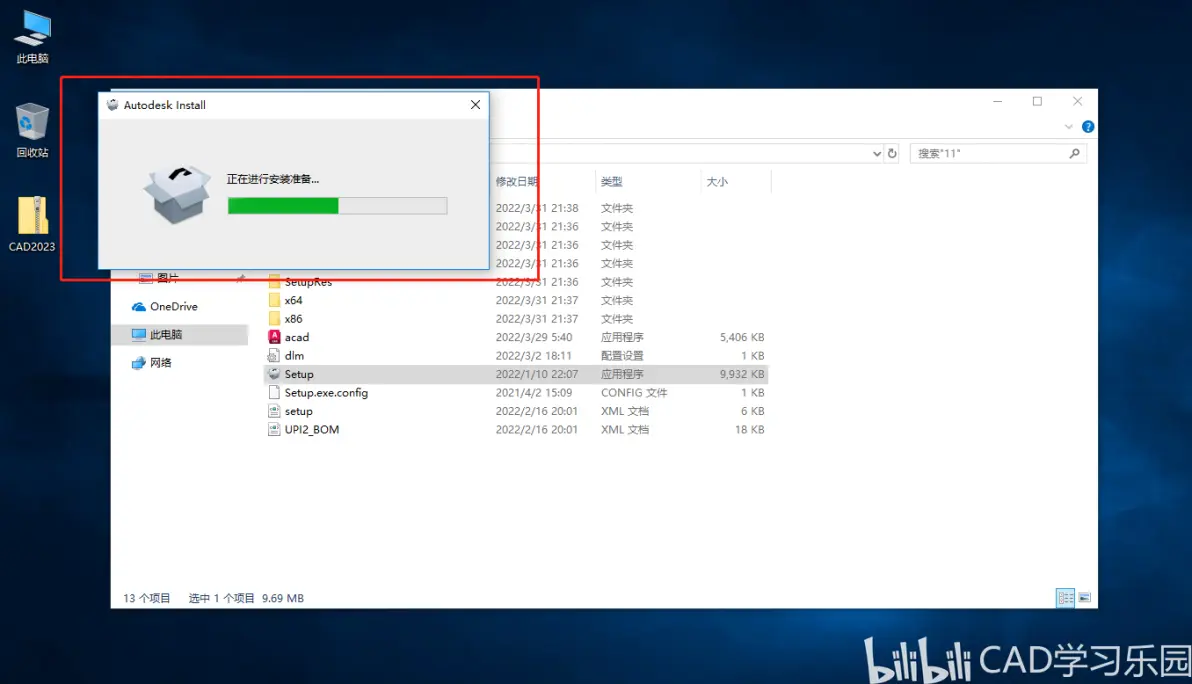Click the 网络 network icon in sidebar
The width and height of the screenshot is (1192, 684).
pos(138,363)
